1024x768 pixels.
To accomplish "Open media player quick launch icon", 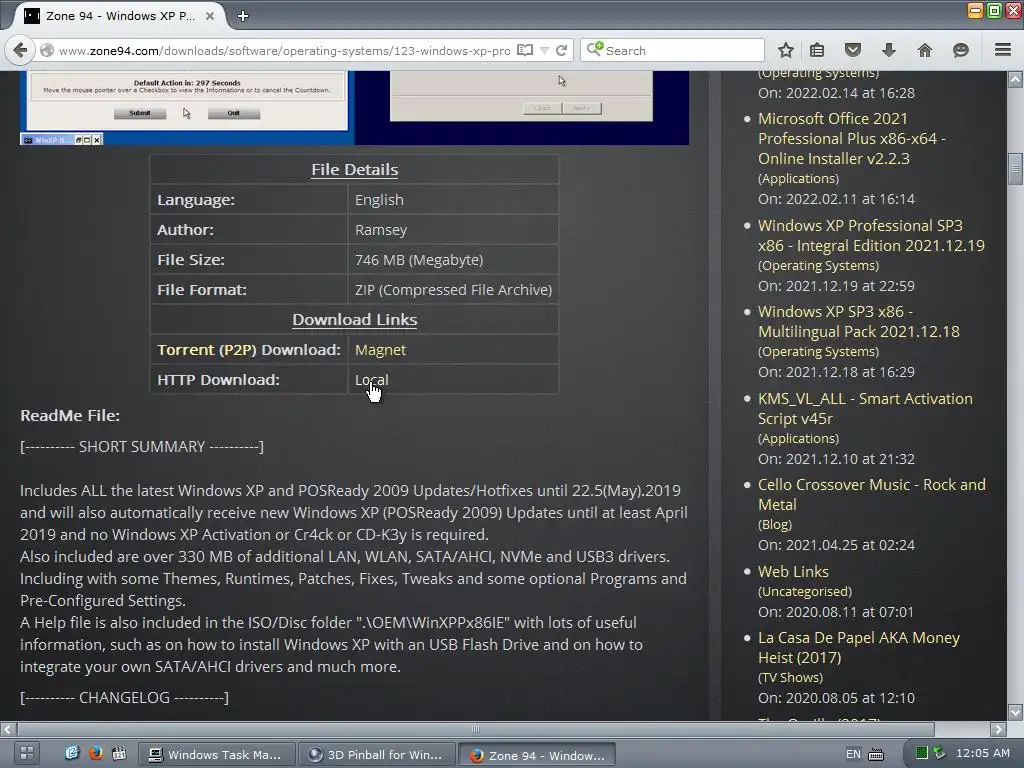I will click(x=119, y=753).
